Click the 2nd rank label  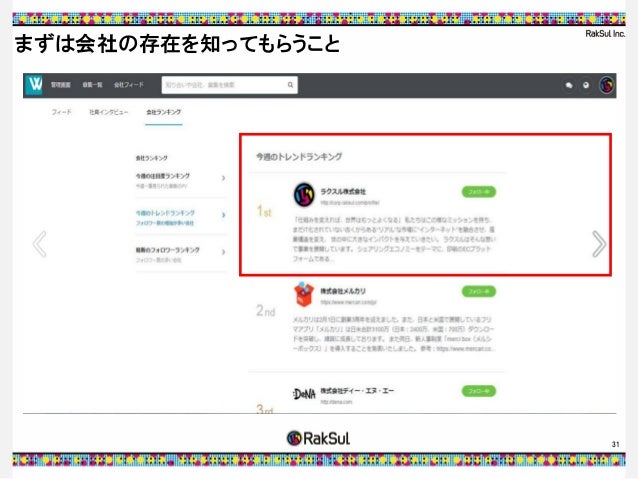point(266,311)
